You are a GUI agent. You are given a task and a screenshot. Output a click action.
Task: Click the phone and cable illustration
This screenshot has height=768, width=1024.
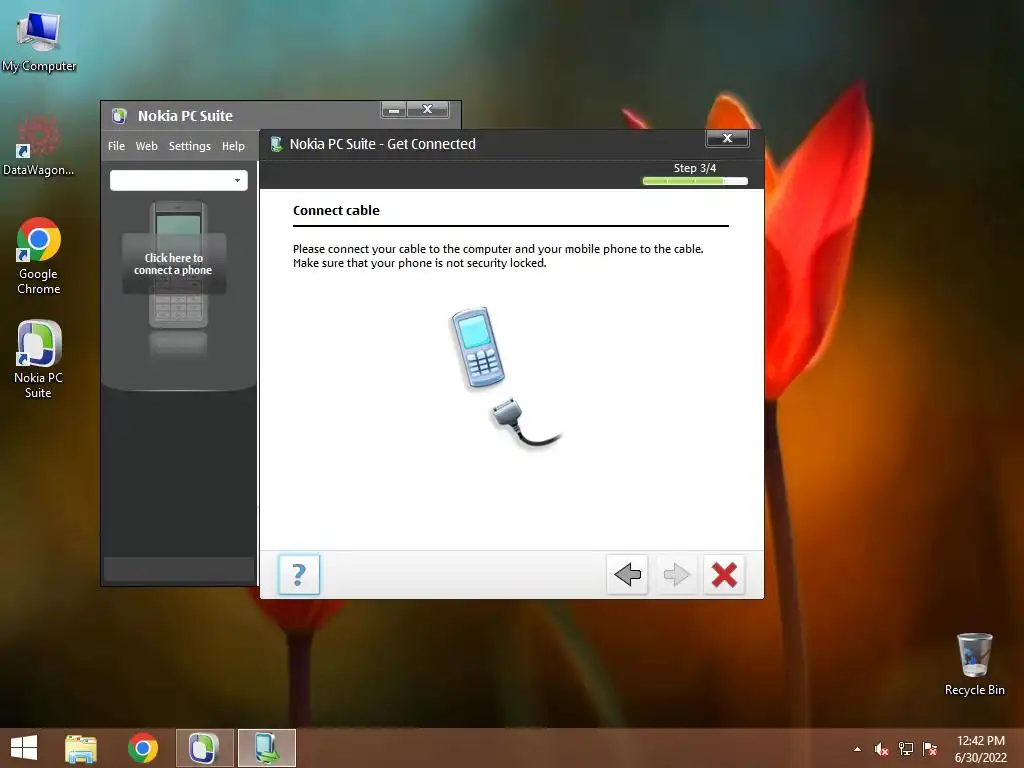coord(505,378)
